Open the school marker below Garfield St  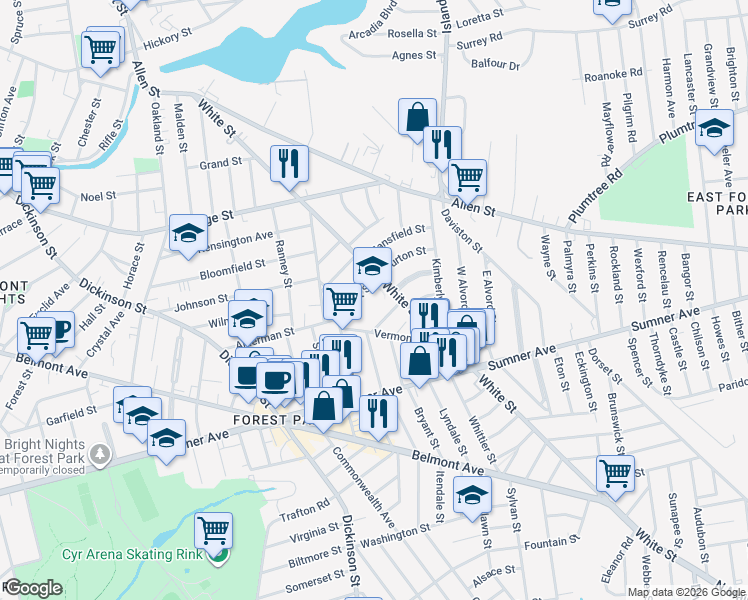coord(142,416)
